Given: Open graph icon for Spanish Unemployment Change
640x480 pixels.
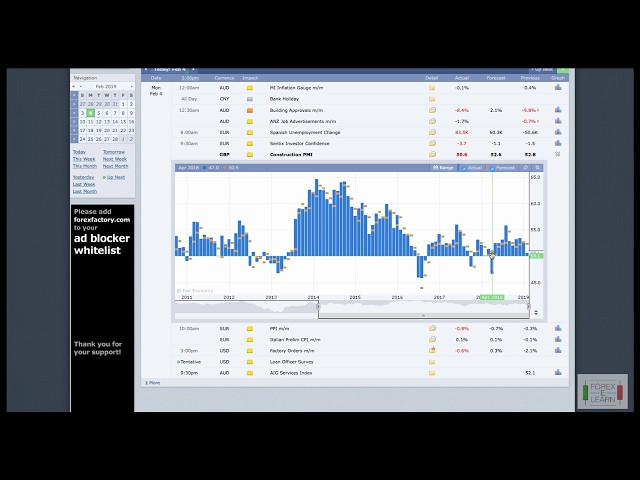Looking at the screenshot, I should 558,132.
